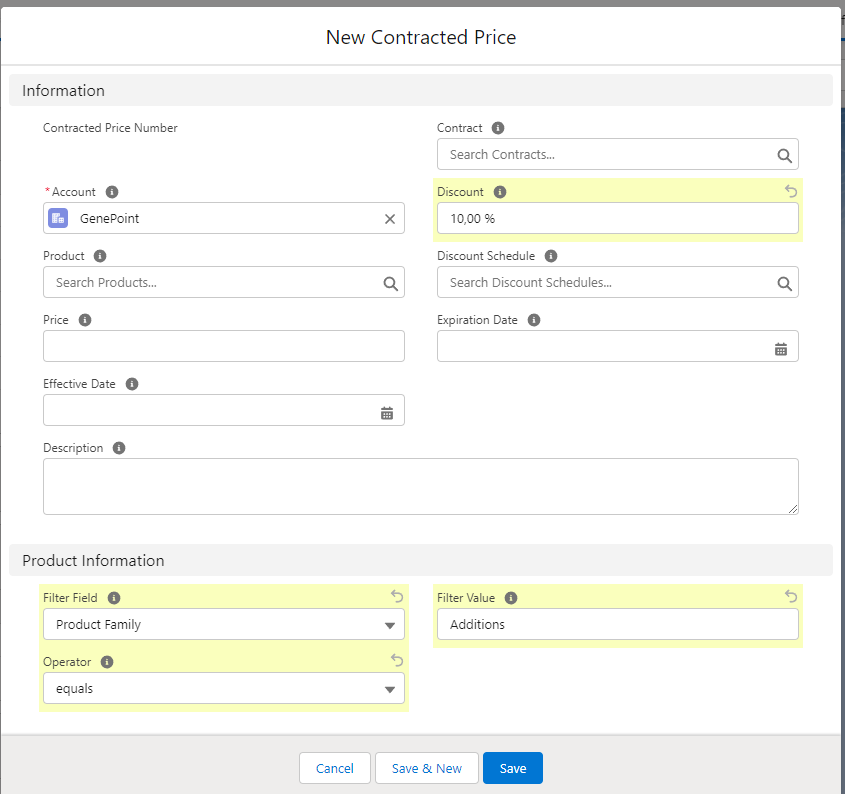
Task: Open the Expiration Date calendar picker
Action: (x=781, y=349)
